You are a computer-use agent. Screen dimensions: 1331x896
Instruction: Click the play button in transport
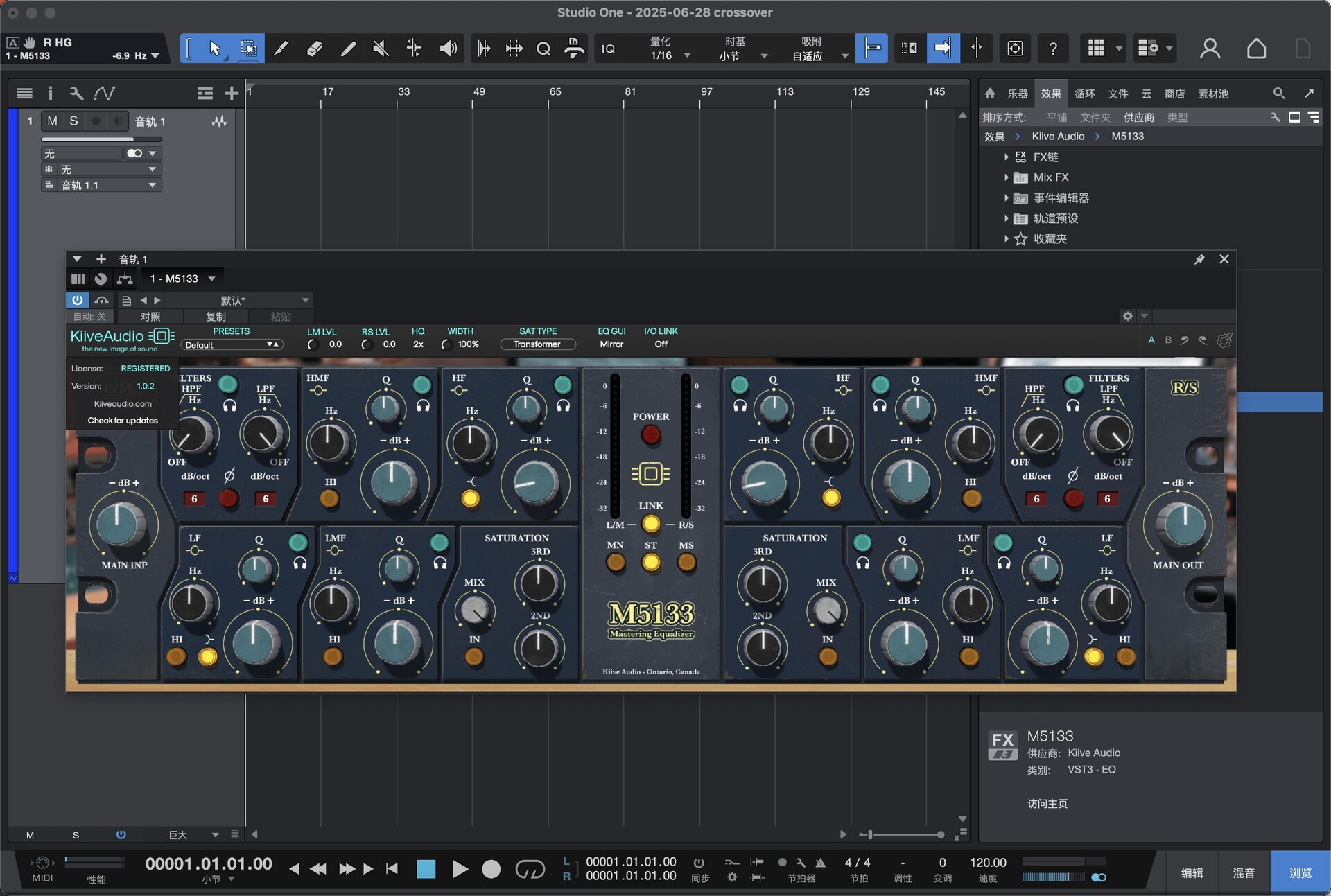click(459, 869)
